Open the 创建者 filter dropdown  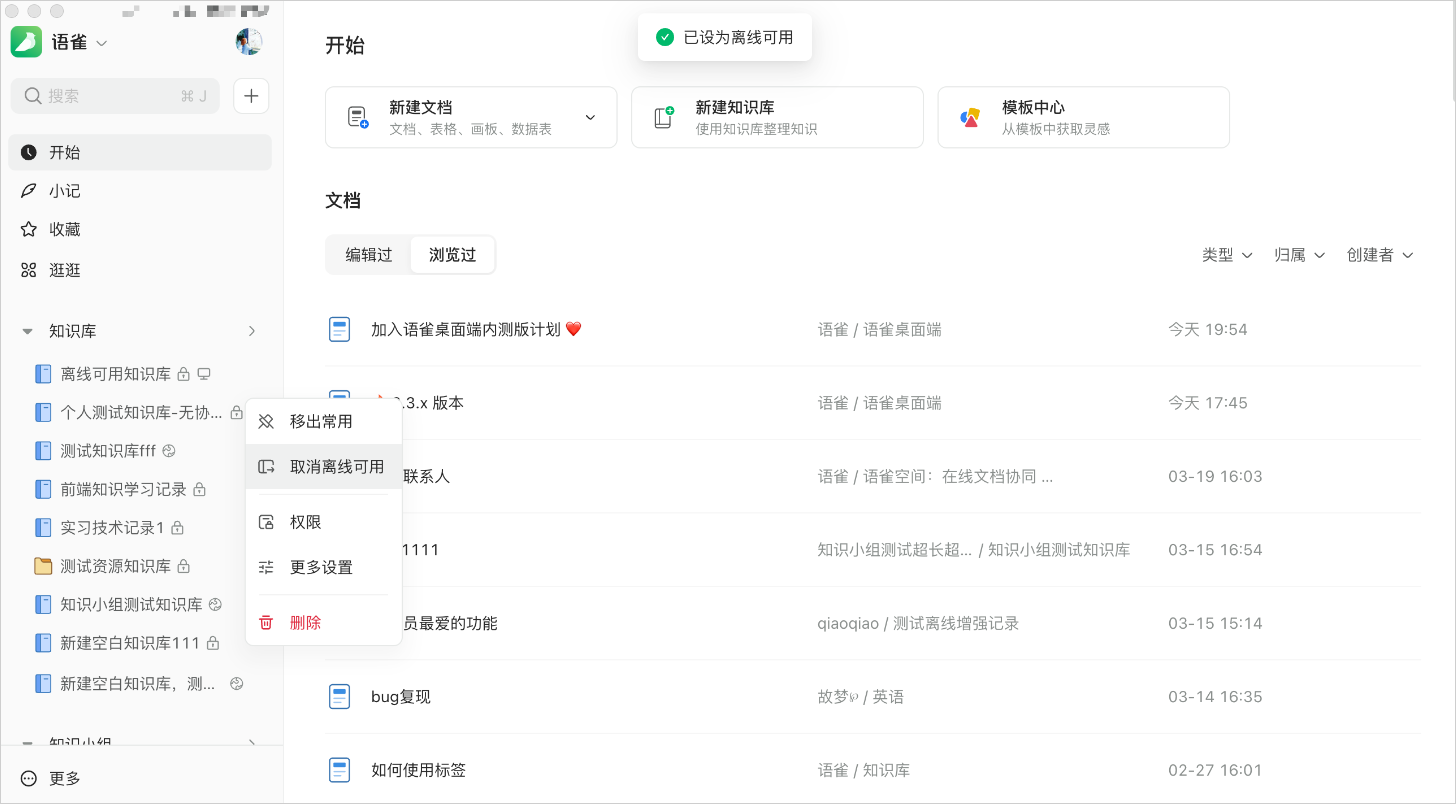pos(1380,255)
